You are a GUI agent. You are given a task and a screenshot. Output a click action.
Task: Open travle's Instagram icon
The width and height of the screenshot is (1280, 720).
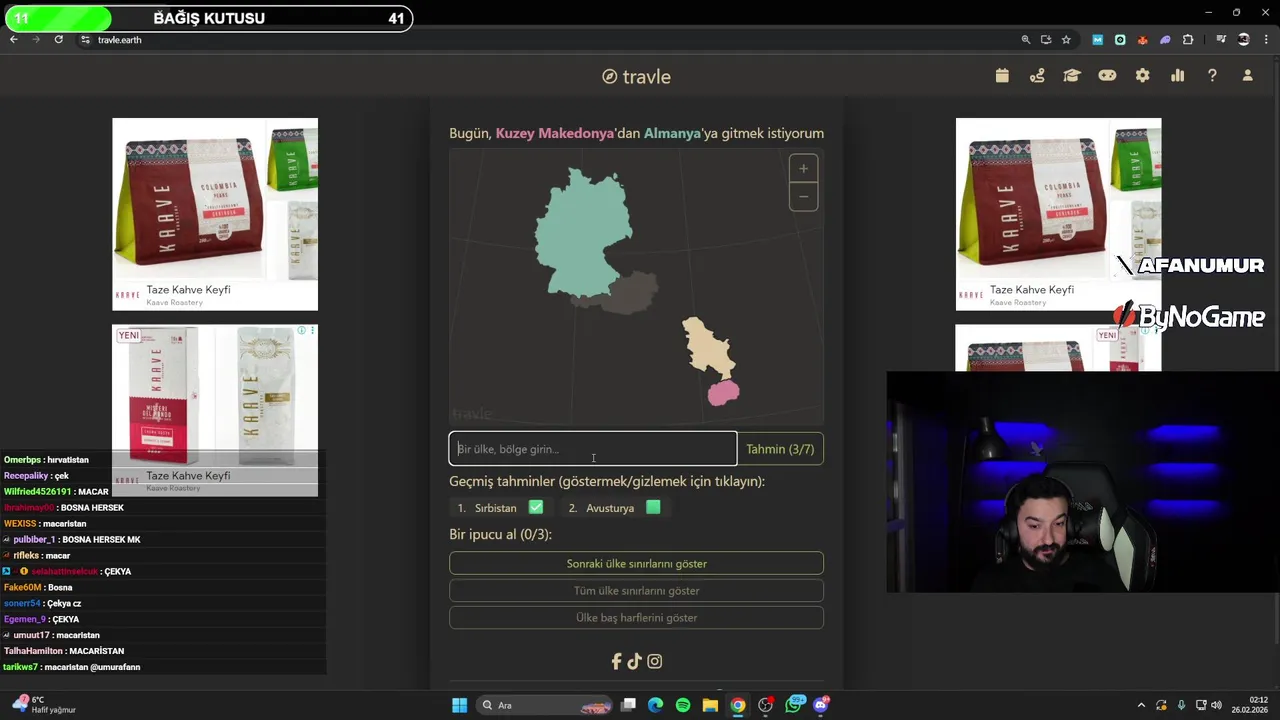click(654, 661)
